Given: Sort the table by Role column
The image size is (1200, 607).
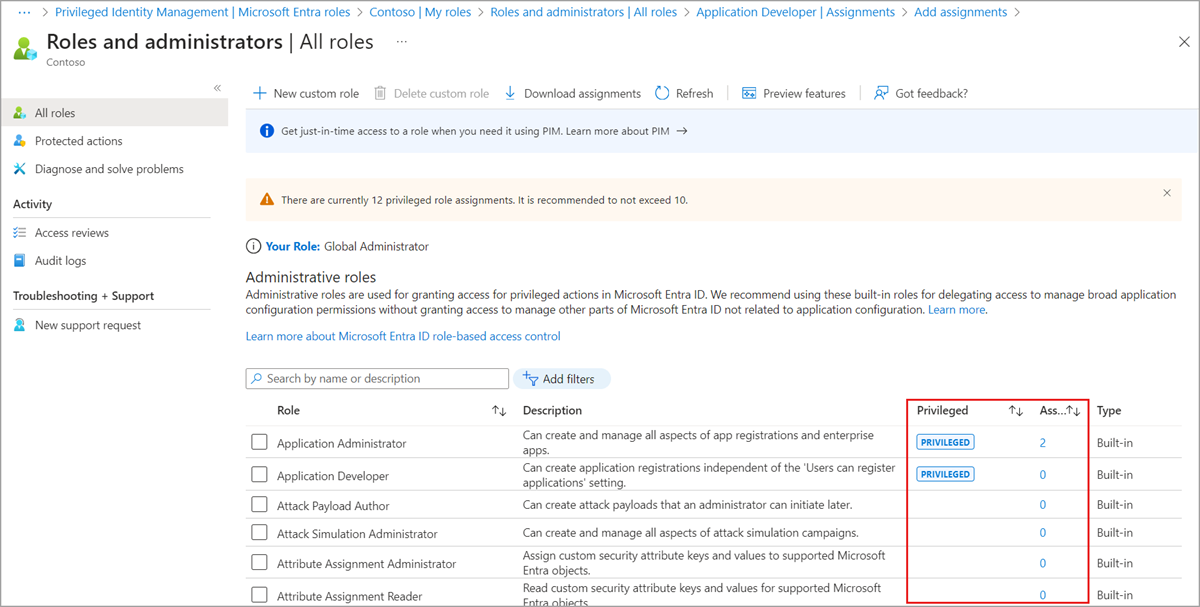Looking at the screenshot, I should pos(499,411).
